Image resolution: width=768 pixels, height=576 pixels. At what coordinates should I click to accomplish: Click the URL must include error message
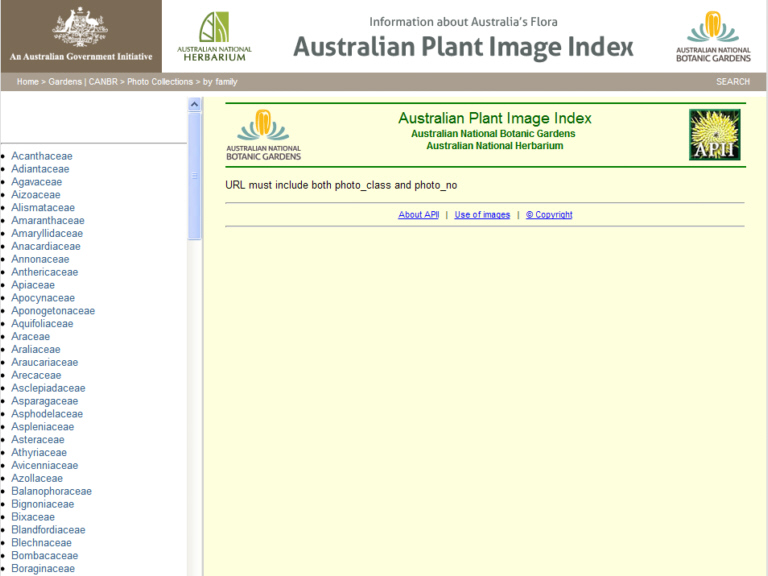(341, 185)
